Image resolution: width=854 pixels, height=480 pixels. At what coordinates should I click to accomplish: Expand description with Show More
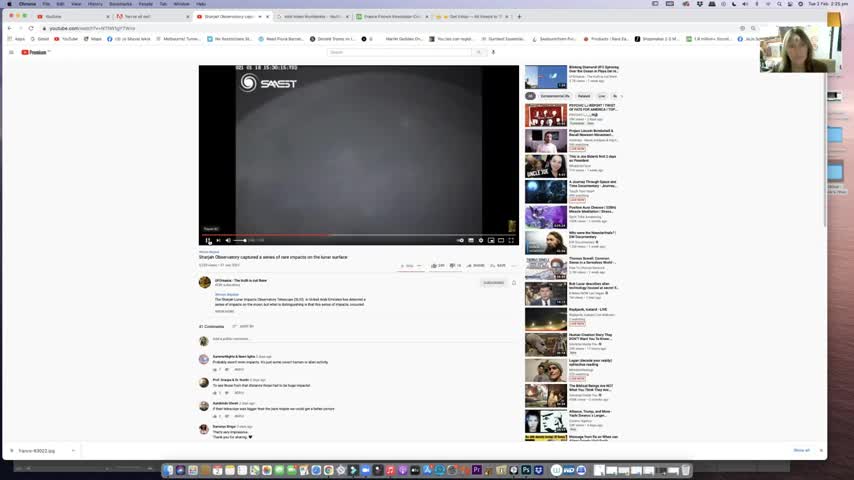pyautogui.click(x=224, y=311)
